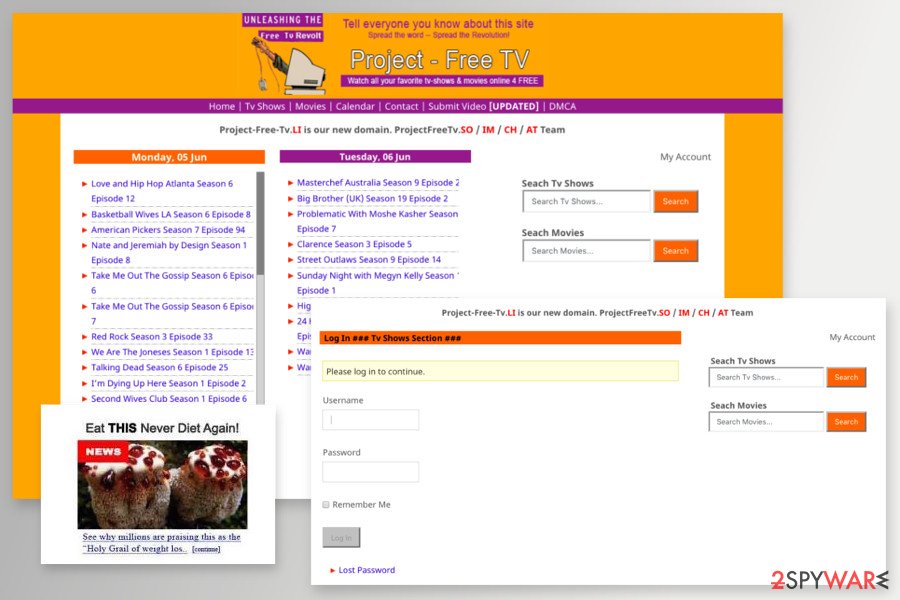Click Search Tv Shows field in login window

coord(767,377)
